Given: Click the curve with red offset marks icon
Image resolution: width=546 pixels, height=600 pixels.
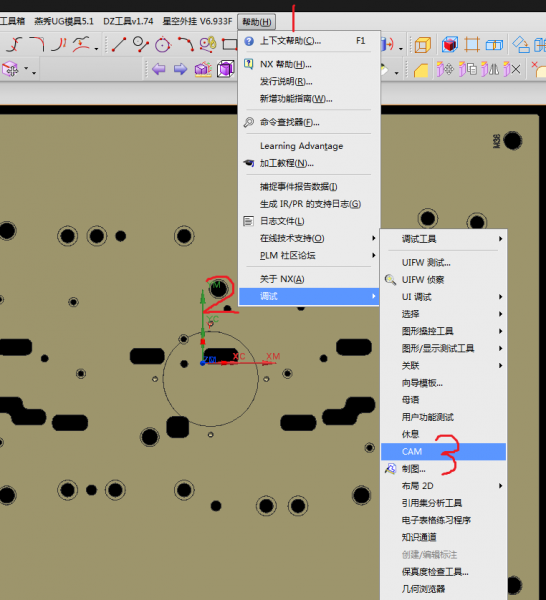Looking at the screenshot, I should point(59,44).
